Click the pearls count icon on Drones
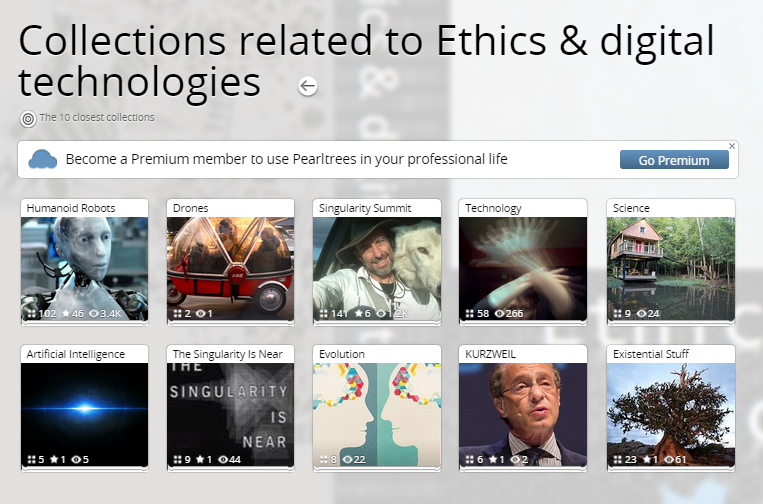The width and height of the screenshot is (763, 504). 177,314
